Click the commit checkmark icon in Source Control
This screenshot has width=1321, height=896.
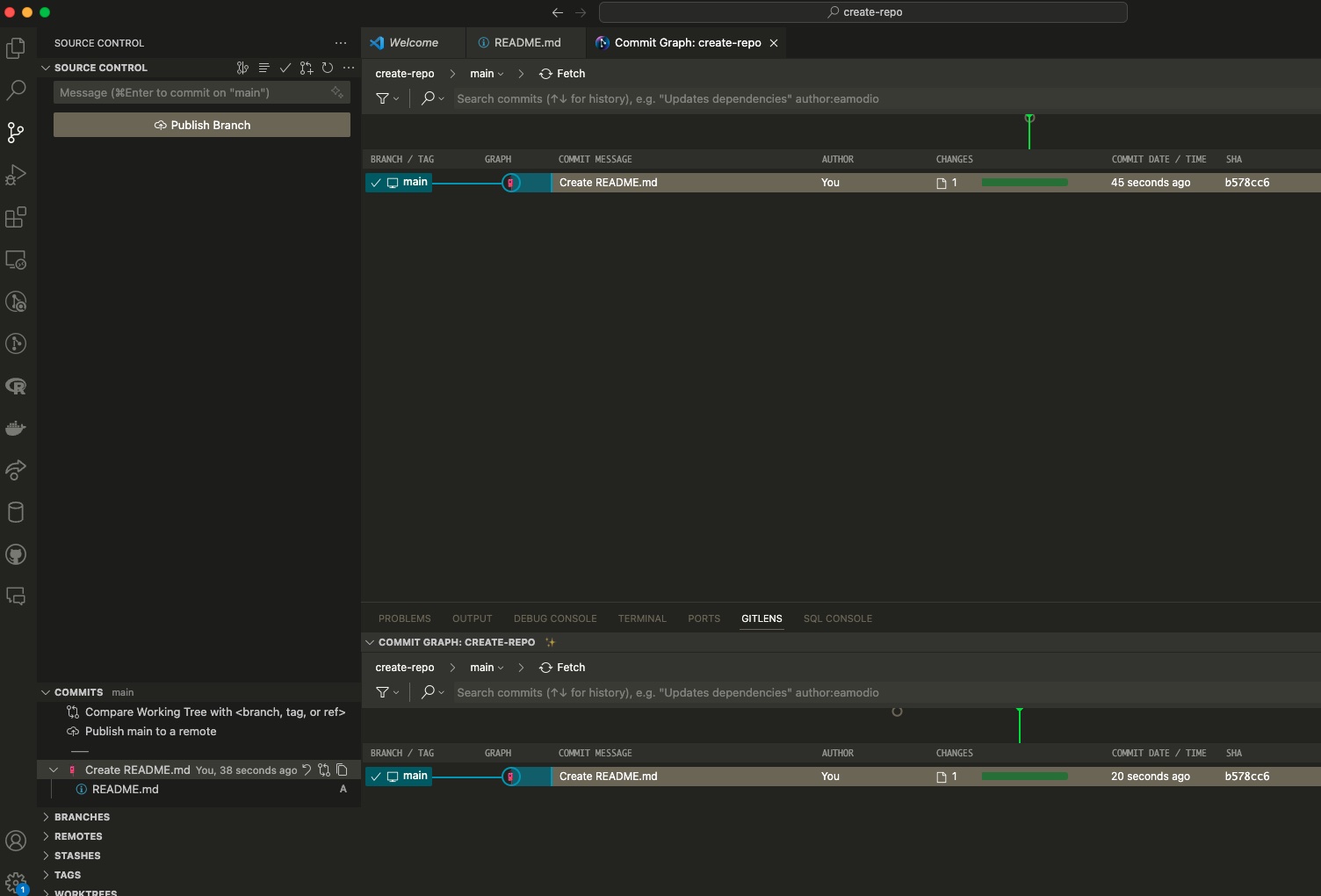coord(285,68)
